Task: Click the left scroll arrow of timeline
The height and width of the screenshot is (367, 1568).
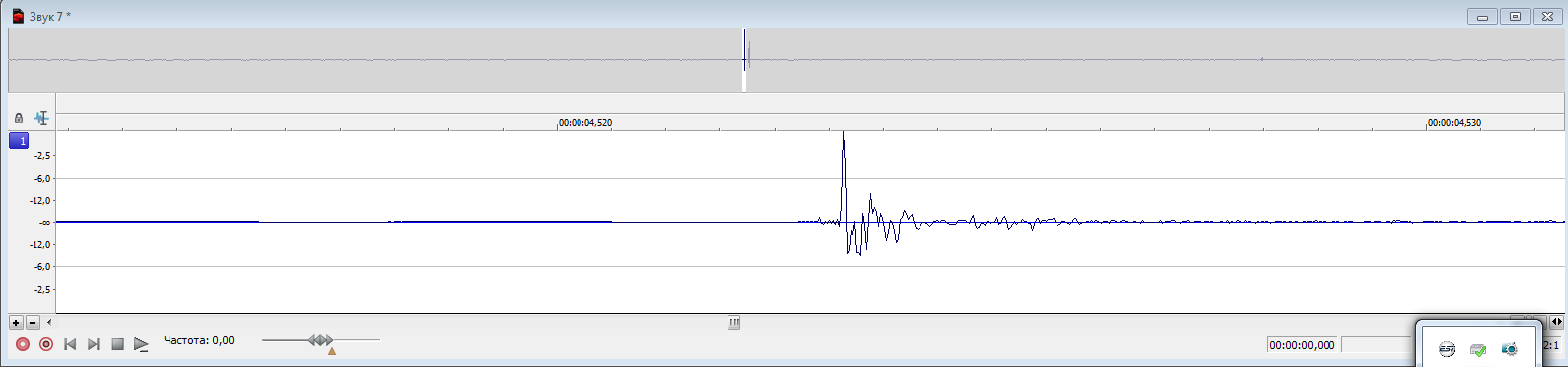Action: (x=50, y=322)
